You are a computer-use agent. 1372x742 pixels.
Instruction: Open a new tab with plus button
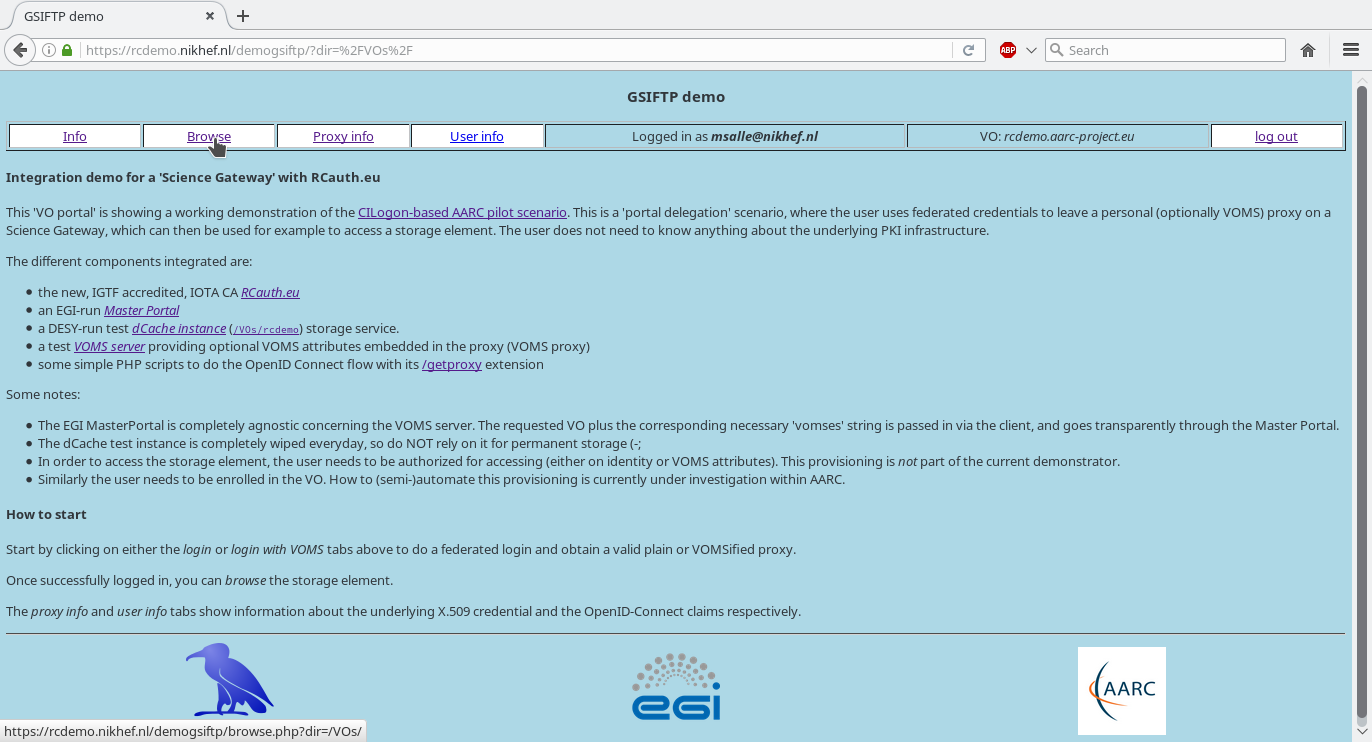[x=243, y=16]
